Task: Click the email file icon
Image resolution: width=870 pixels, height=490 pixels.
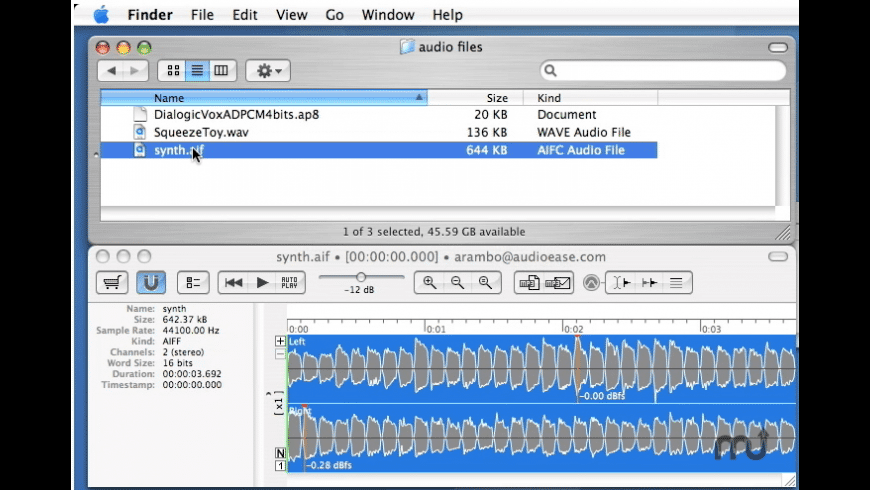Action: point(559,283)
